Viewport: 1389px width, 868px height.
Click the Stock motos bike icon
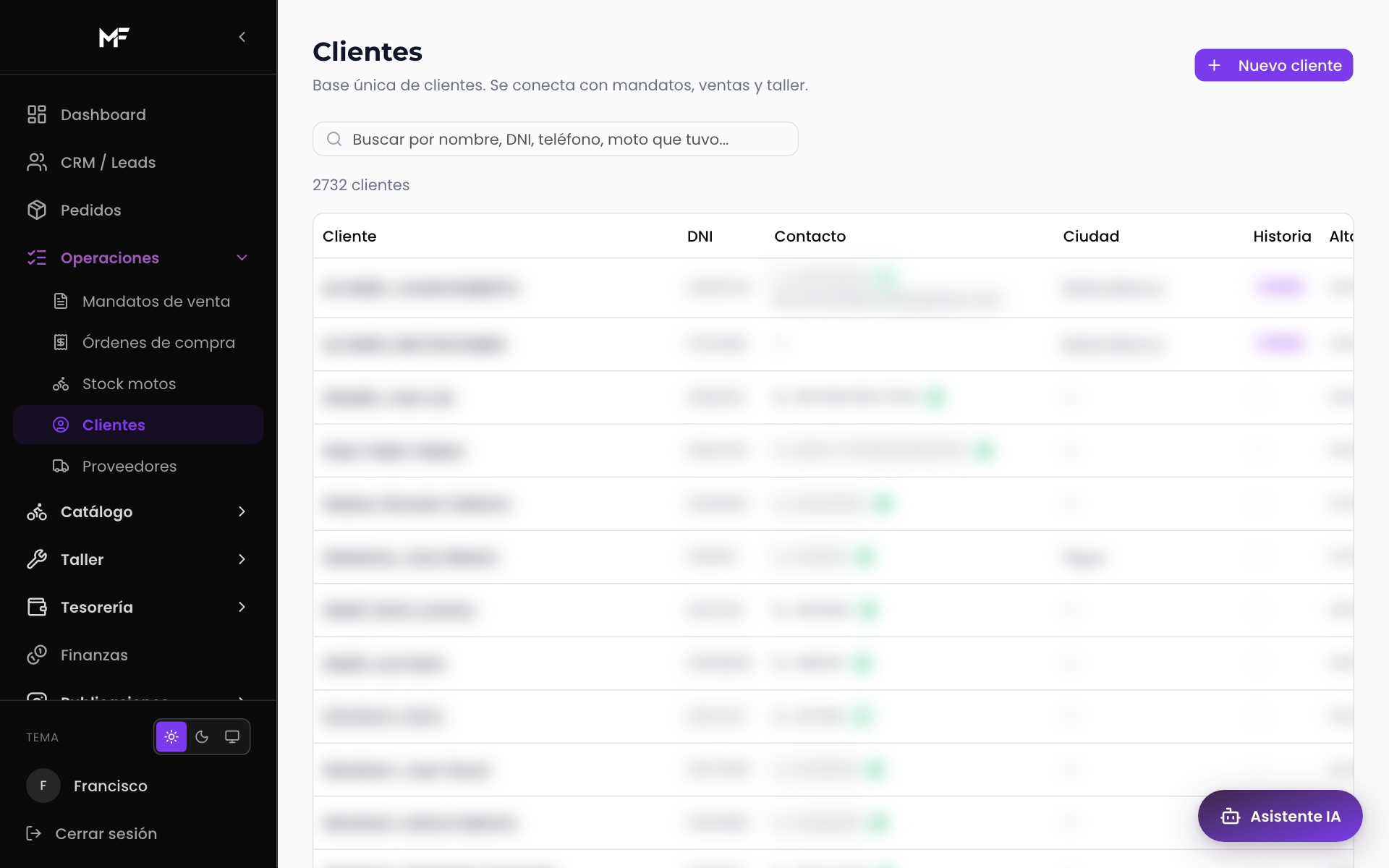(x=61, y=383)
